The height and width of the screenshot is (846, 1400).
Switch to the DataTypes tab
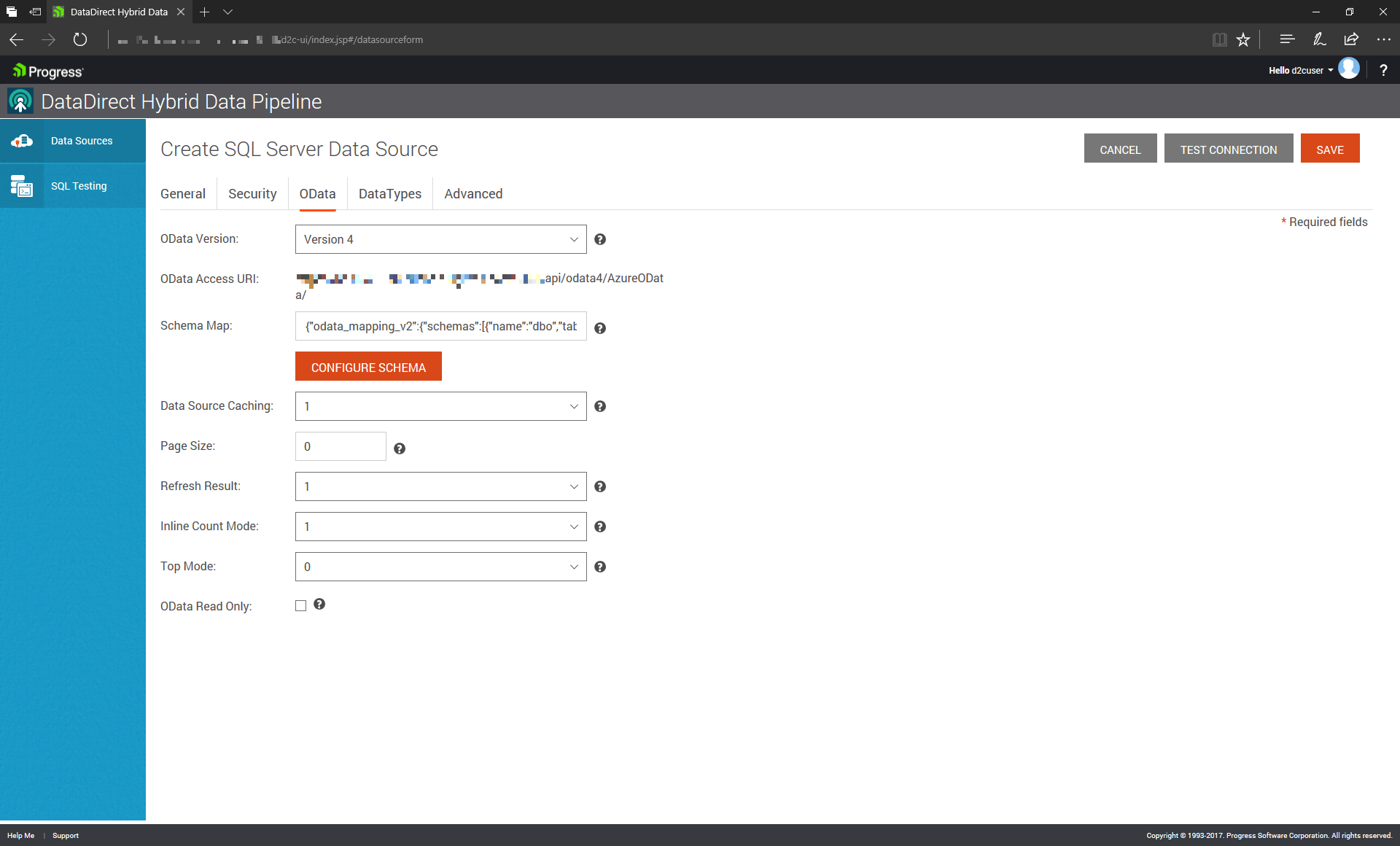(x=390, y=193)
